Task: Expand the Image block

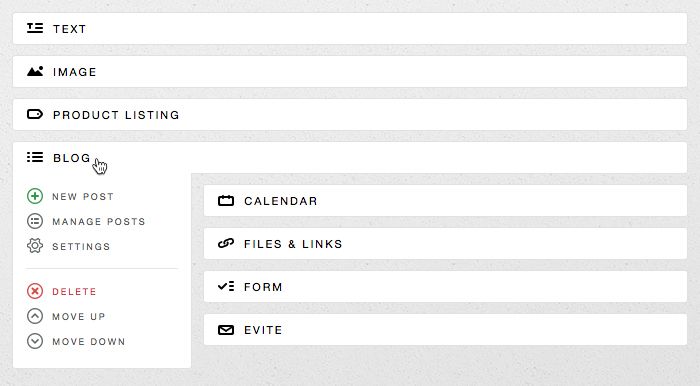Action: coord(350,71)
